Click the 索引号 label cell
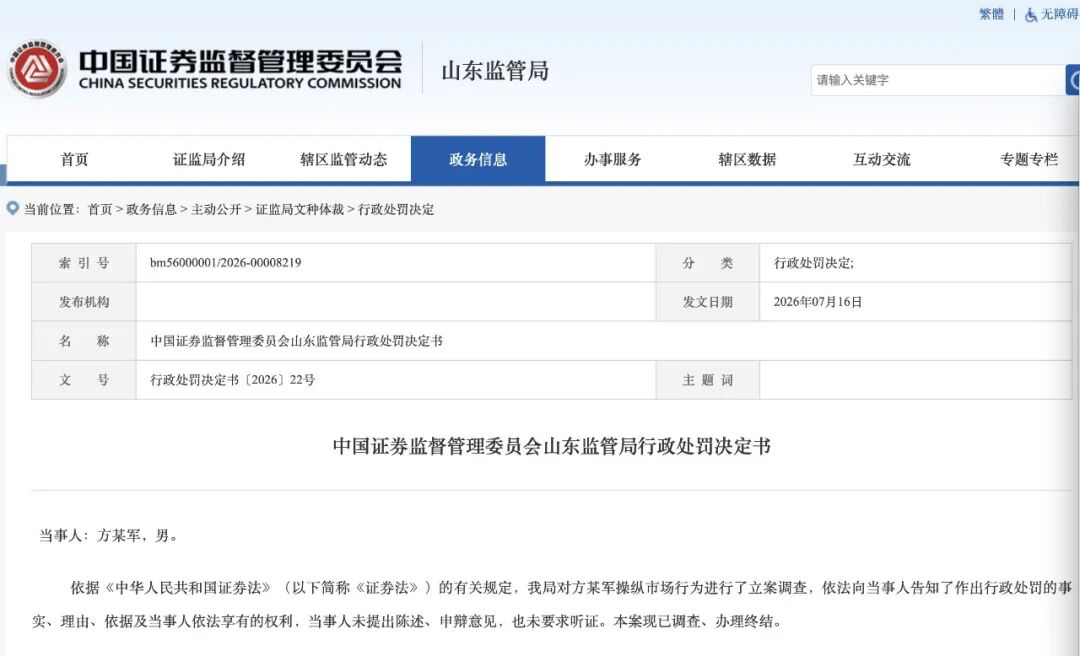Screen dimensions: 1080x656 click(84, 263)
